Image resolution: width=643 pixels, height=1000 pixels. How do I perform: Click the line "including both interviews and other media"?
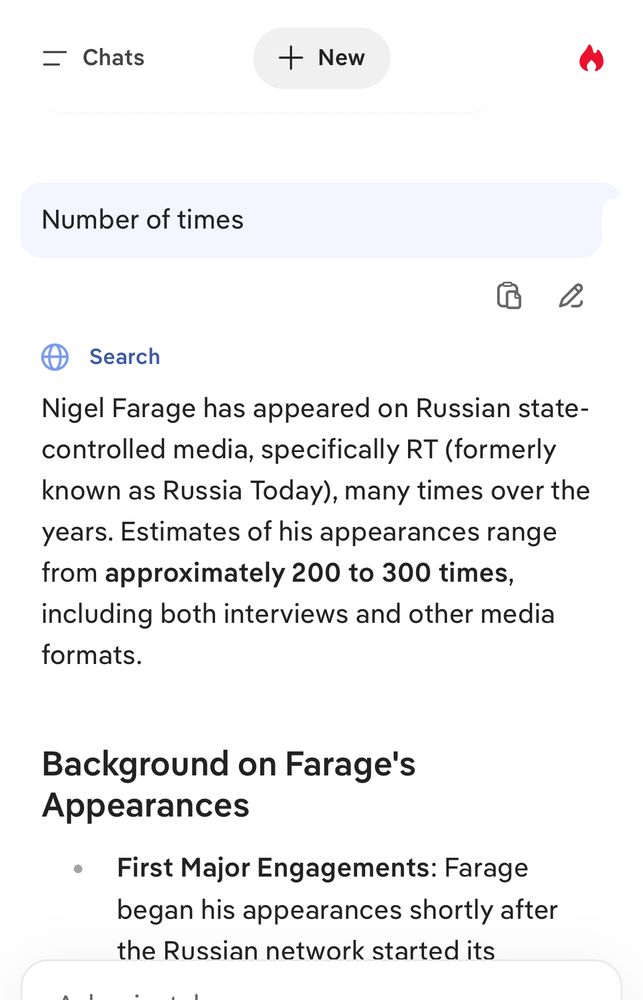[297, 614]
